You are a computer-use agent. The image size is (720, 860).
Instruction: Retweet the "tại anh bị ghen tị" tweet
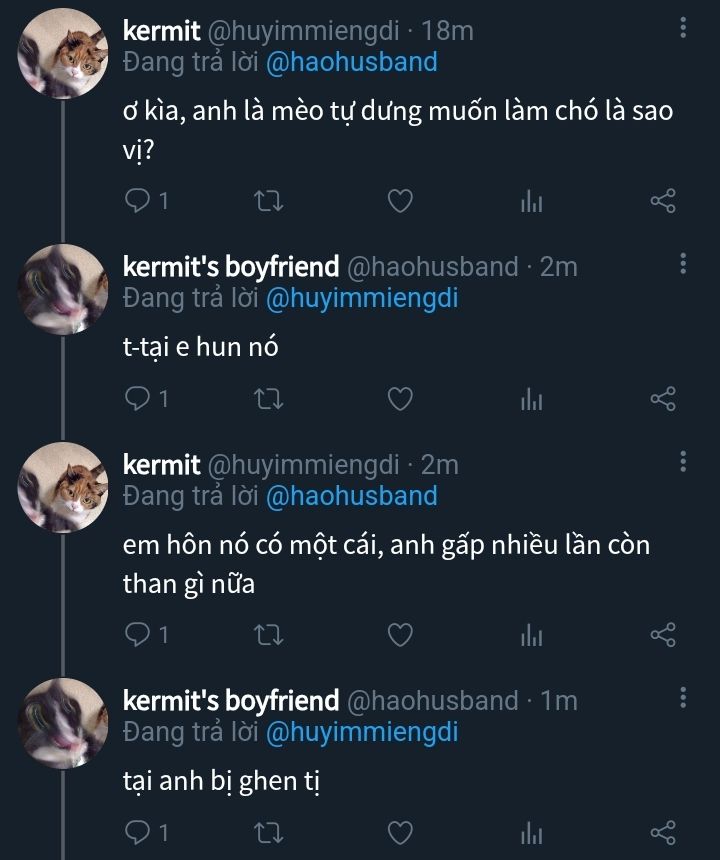pos(269,832)
